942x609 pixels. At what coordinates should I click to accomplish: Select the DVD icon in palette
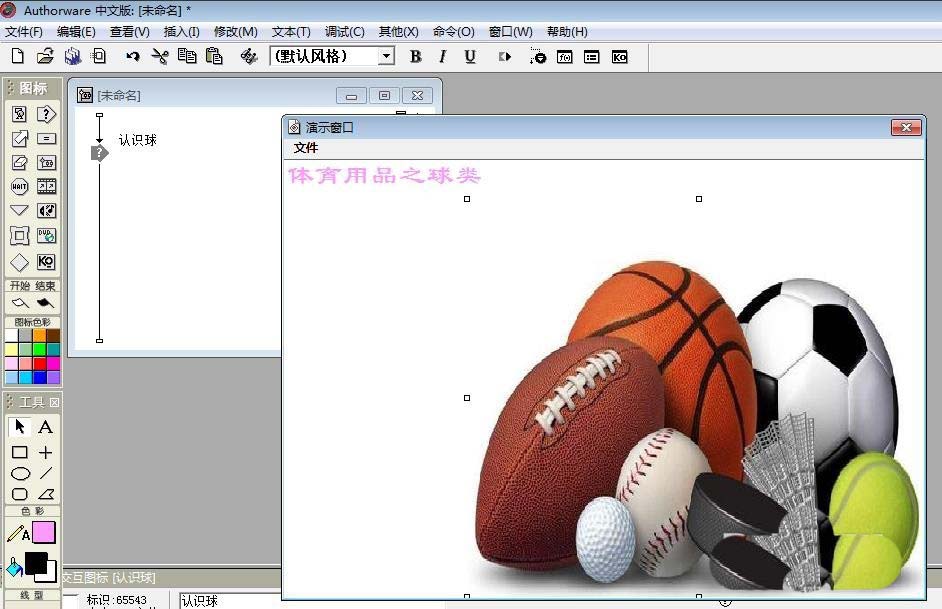coord(46,235)
